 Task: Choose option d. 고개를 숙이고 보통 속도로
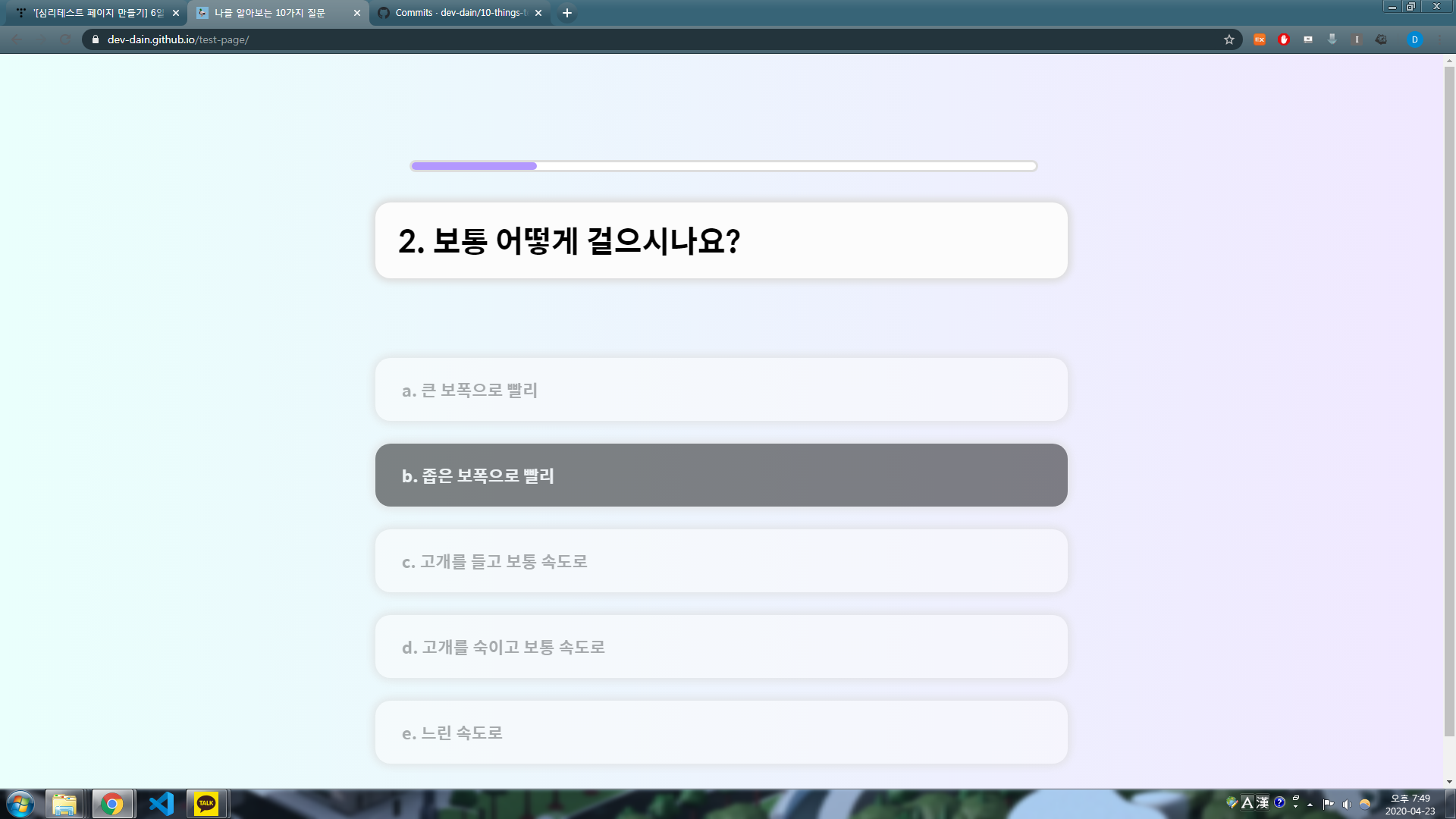click(720, 647)
